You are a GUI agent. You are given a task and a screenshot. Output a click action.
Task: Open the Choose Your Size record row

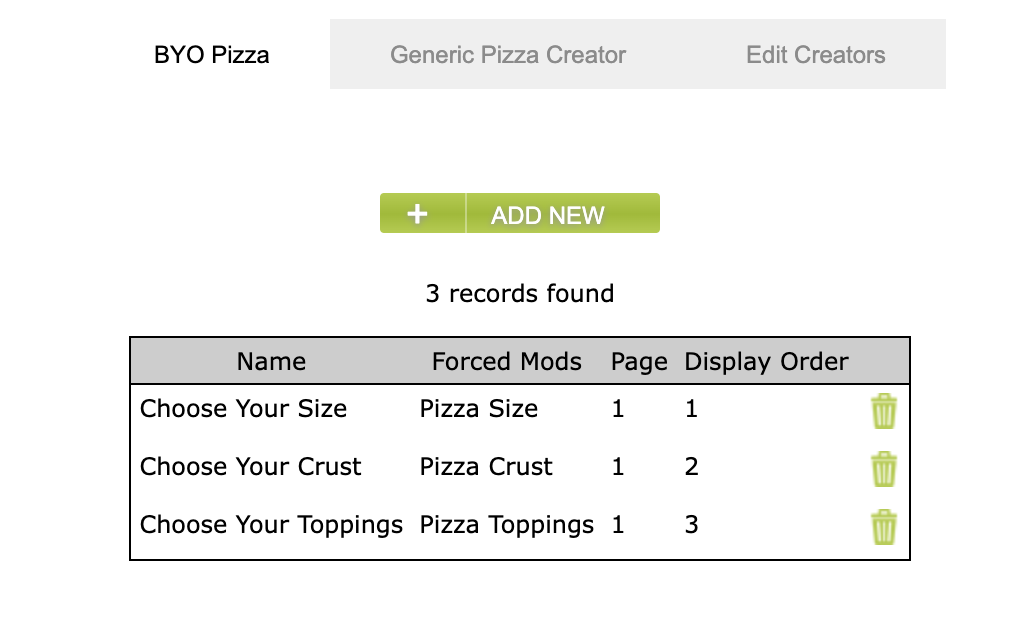pyautogui.click(x=243, y=409)
